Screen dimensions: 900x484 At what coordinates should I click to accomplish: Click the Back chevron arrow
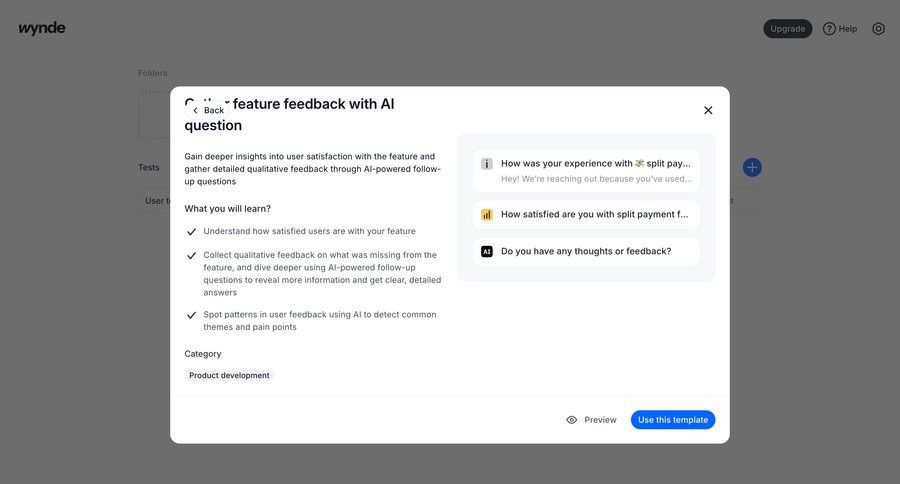(195, 110)
